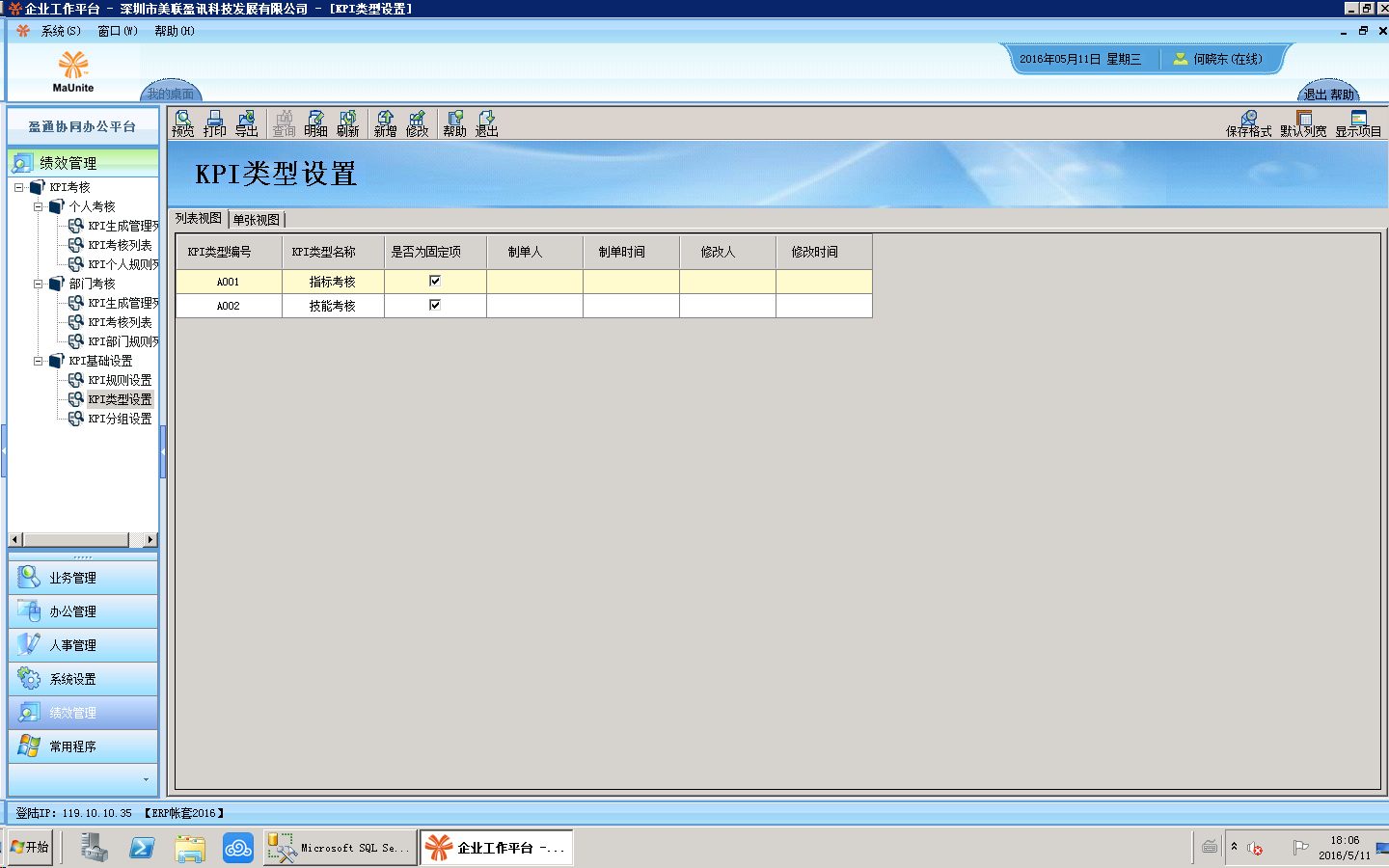
Task: Sort by KPI类型名称 column header
Action: [x=333, y=252]
